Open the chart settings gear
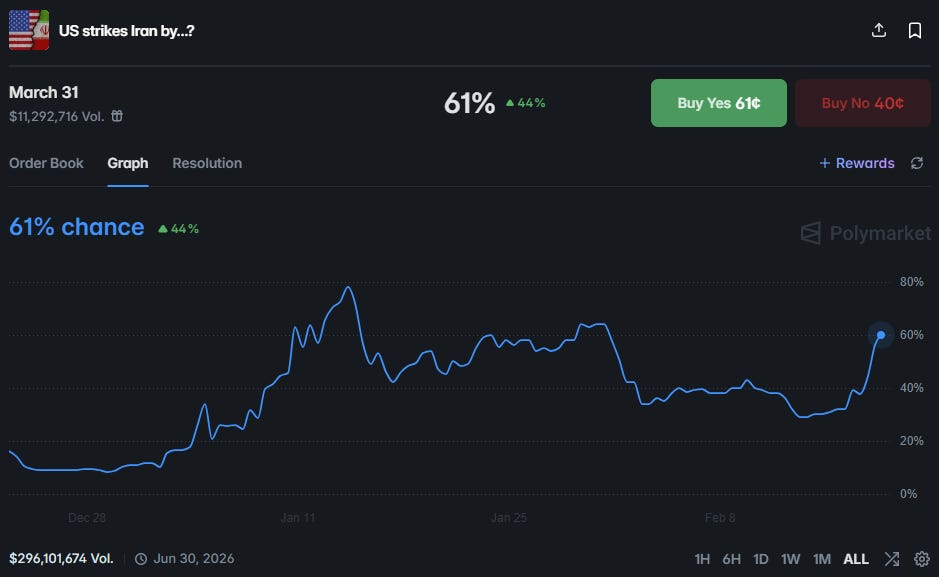The height and width of the screenshot is (577, 939). 922,558
